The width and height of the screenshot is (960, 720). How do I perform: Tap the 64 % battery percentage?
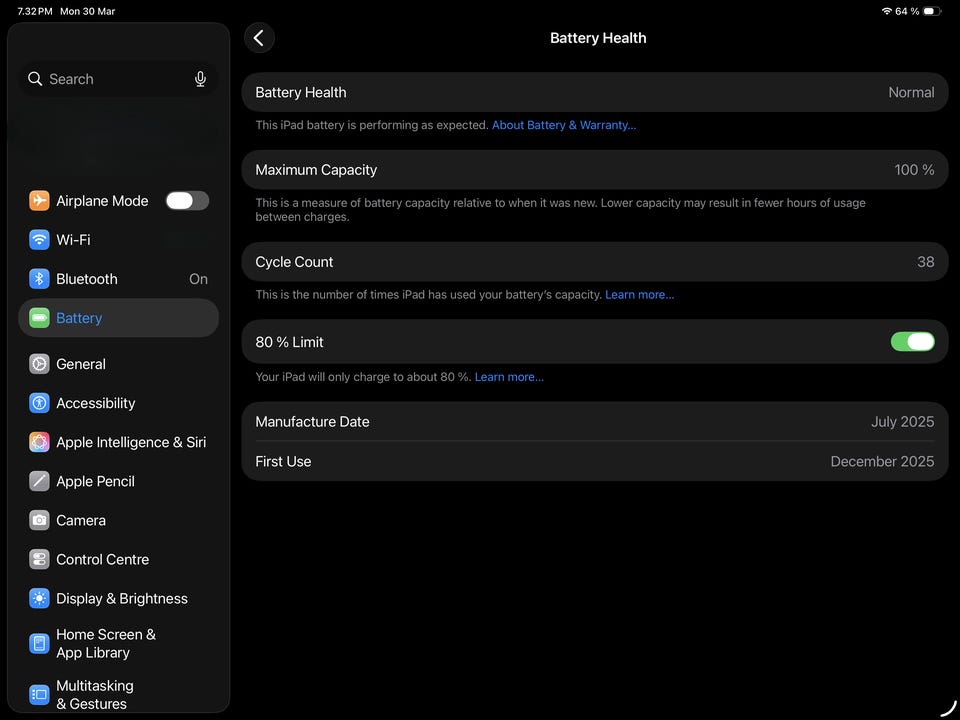click(907, 11)
